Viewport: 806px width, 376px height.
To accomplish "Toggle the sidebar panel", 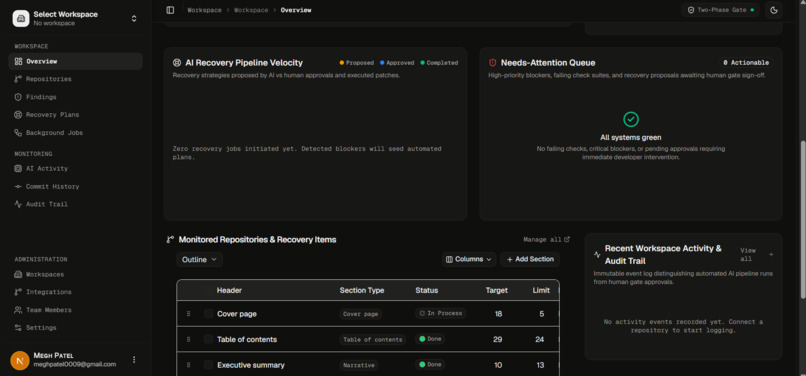I will (x=170, y=10).
